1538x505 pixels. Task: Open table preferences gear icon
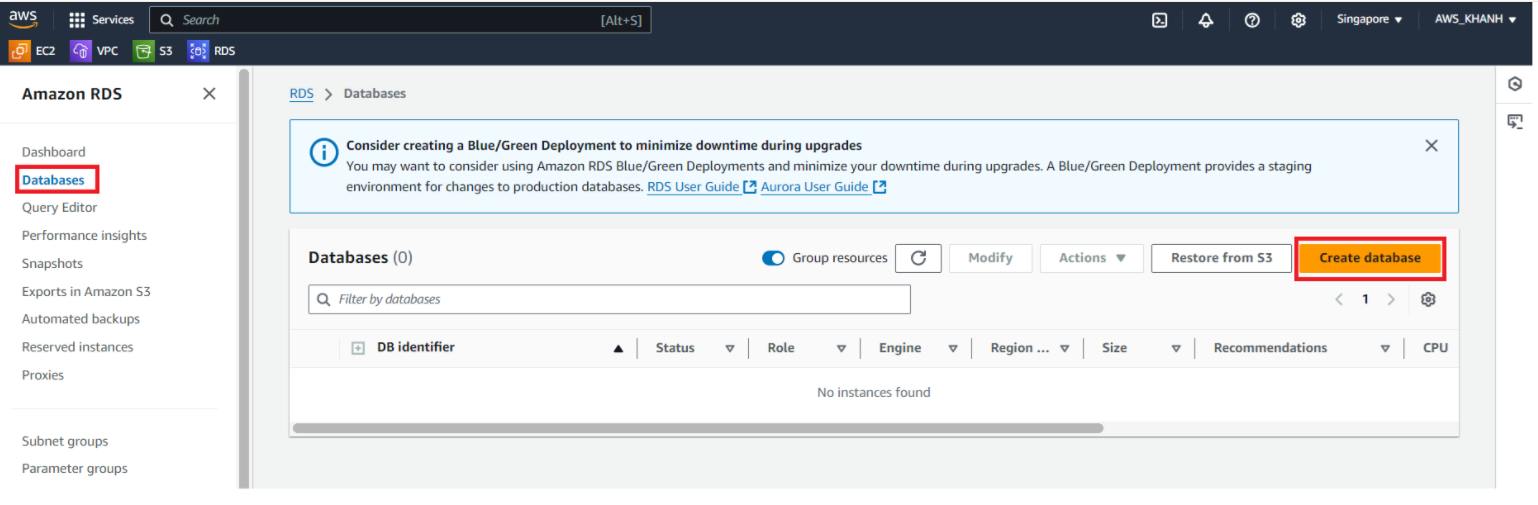[1428, 299]
